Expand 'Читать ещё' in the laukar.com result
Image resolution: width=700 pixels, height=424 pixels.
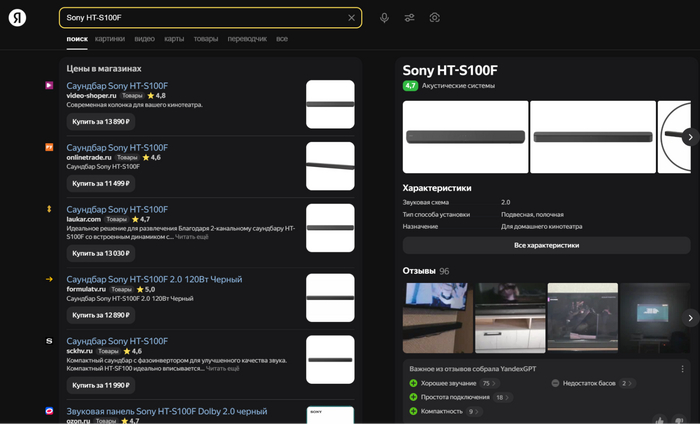(194, 237)
